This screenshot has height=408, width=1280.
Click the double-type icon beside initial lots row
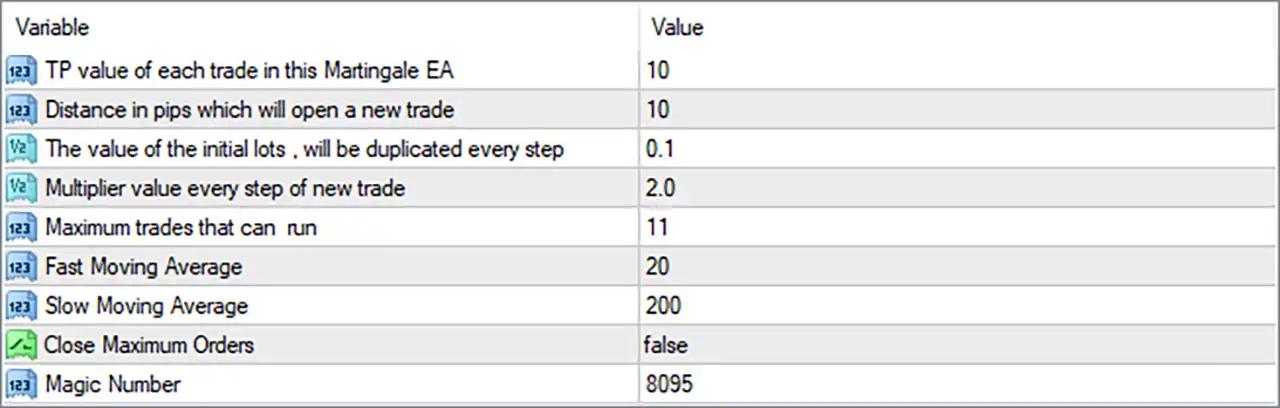tap(22, 149)
